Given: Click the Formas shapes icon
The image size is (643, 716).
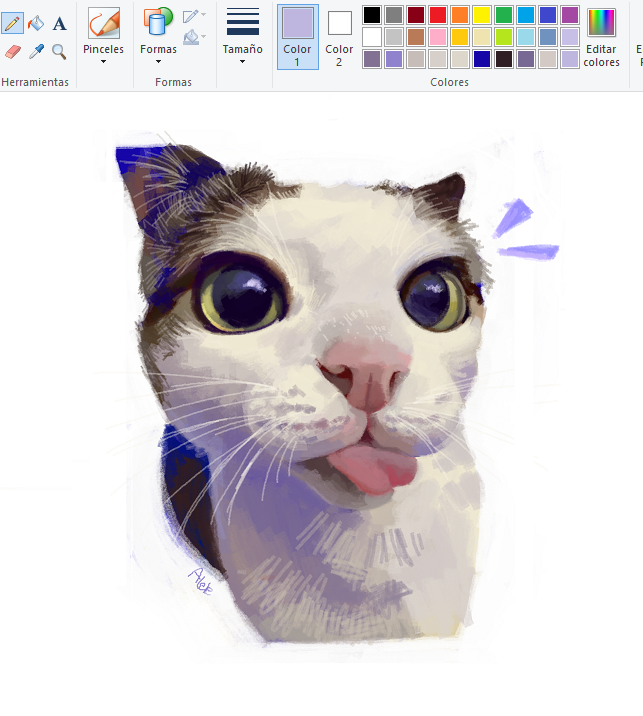Looking at the screenshot, I should point(158,22).
